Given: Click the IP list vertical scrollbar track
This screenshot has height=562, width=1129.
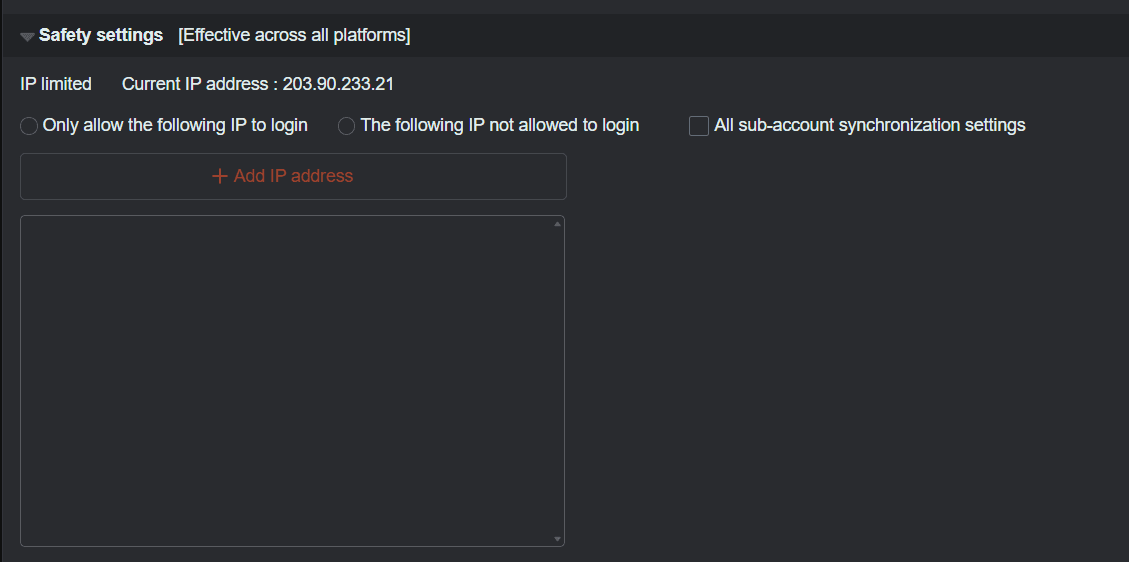Looking at the screenshot, I should (557, 380).
